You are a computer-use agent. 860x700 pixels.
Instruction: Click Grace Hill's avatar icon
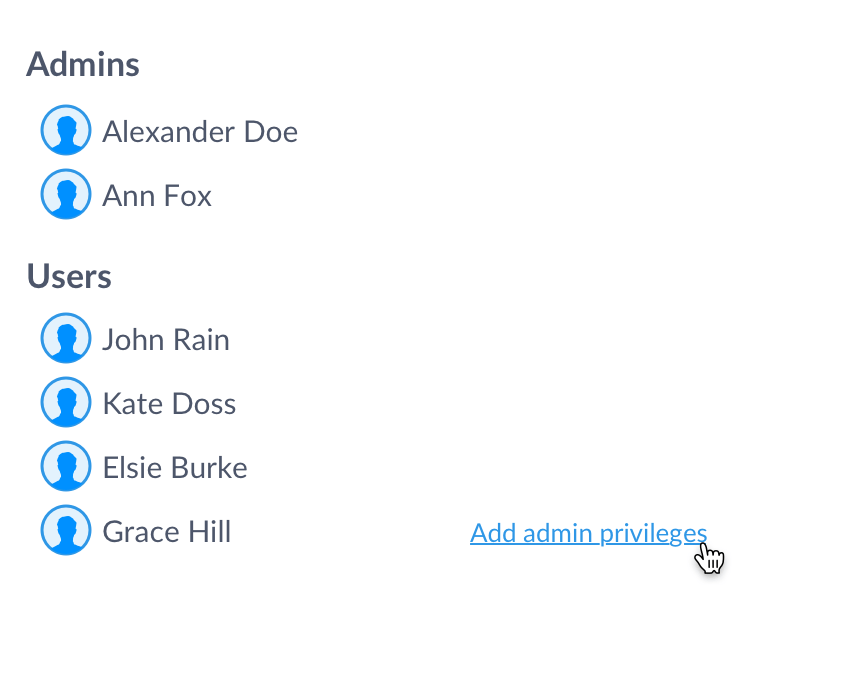pos(66,530)
